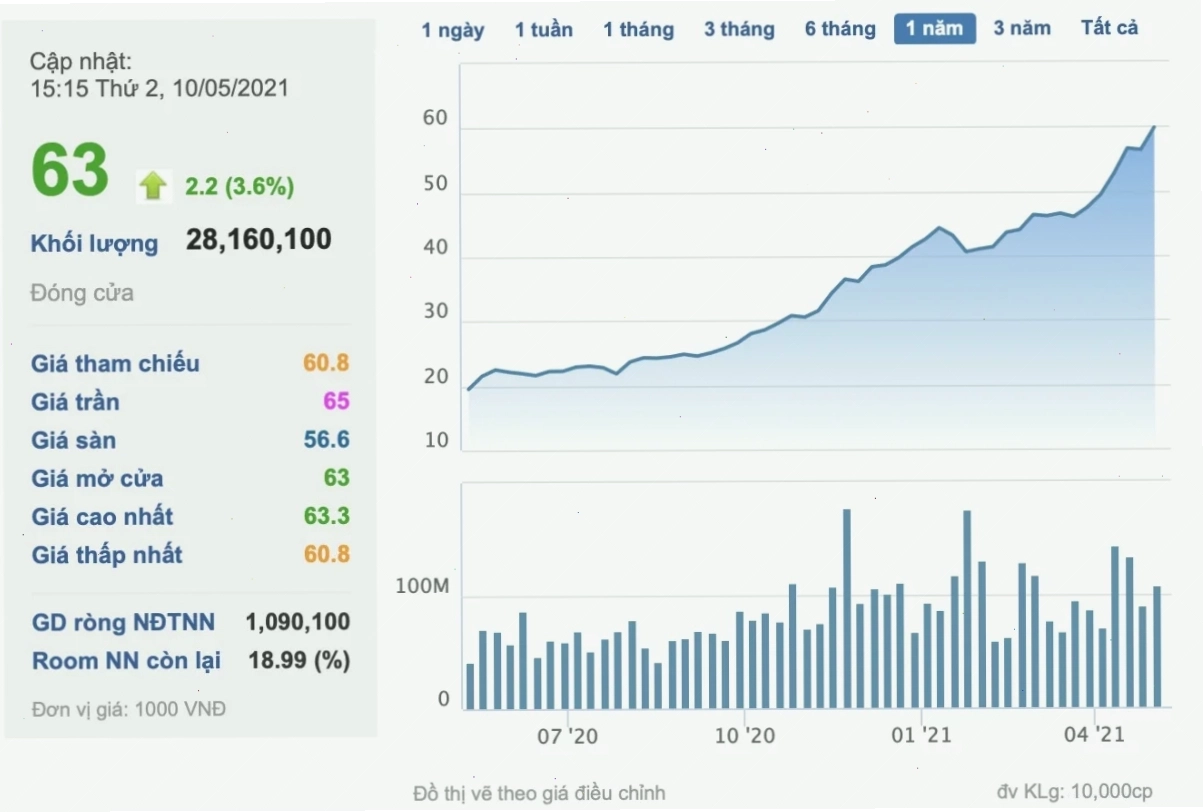
Task: Select the Giá tham chiếu row
Action: click(190, 363)
